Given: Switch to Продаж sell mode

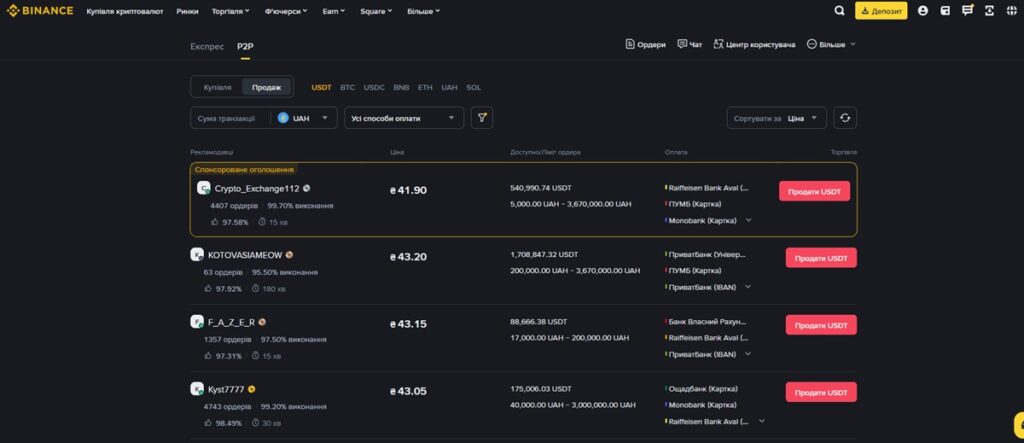Looking at the screenshot, I should (266, 87).
